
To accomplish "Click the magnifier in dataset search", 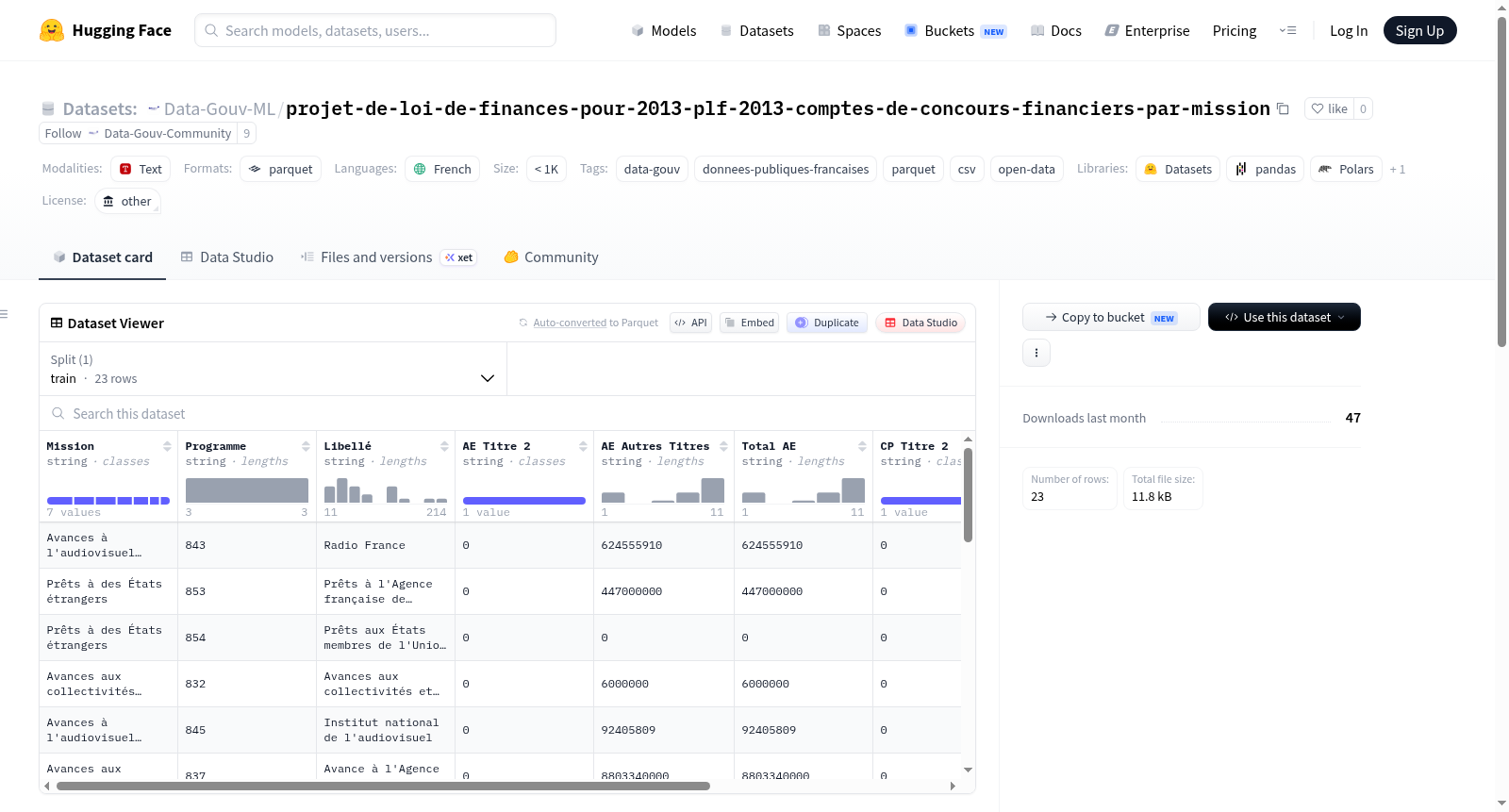I will click(x=58, y=413).
